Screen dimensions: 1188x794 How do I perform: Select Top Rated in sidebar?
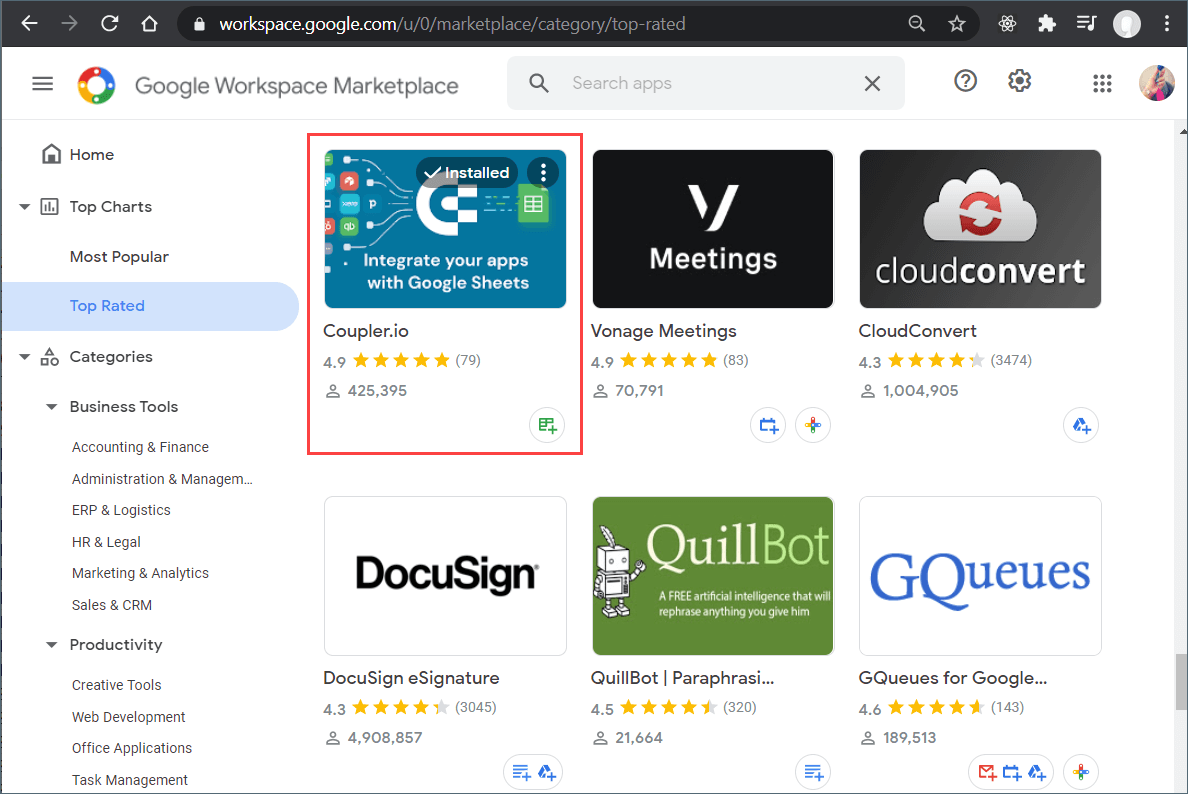pyautogui.click(x=150, y=306)
